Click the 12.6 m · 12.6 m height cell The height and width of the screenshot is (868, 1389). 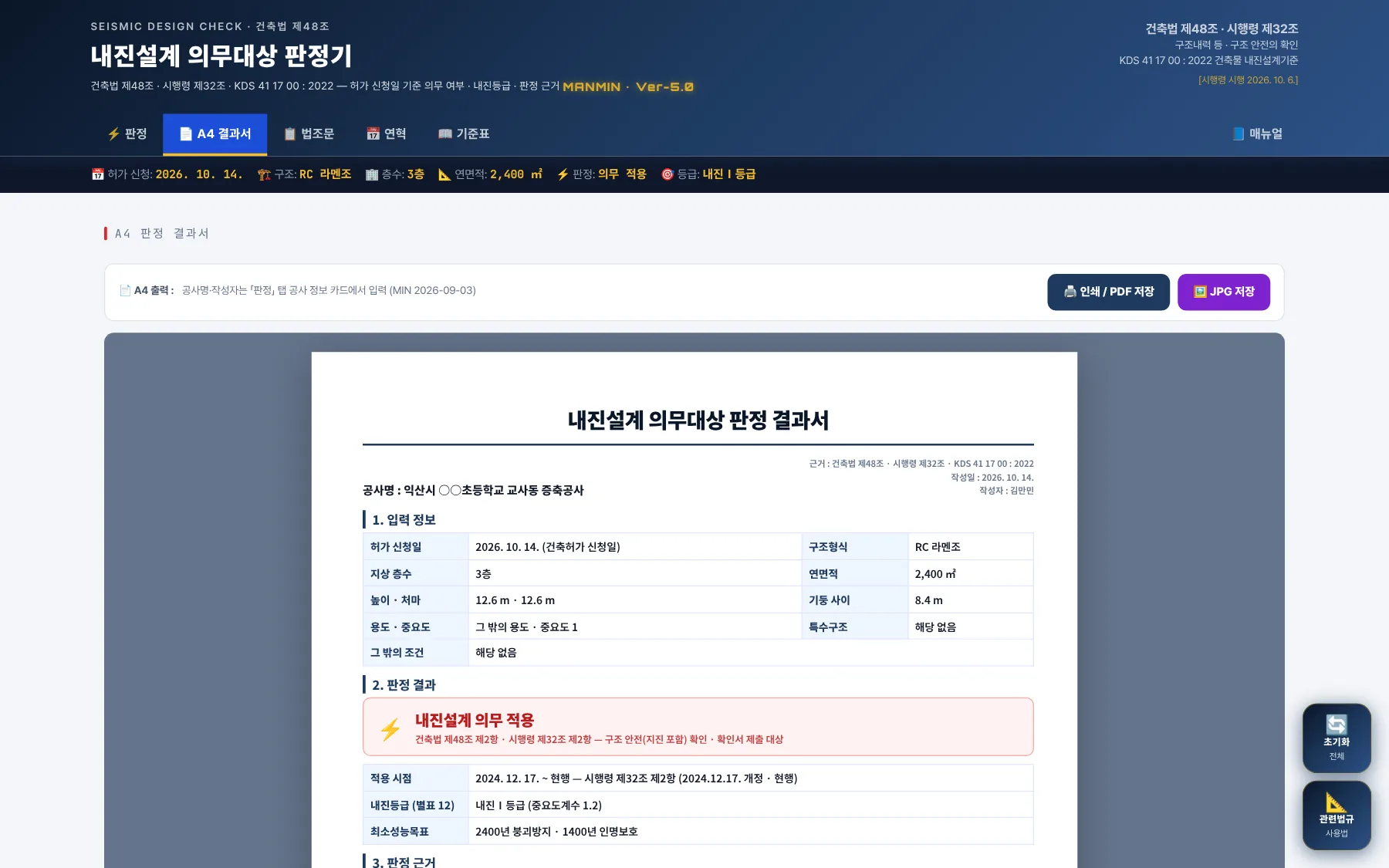point(634,600)
